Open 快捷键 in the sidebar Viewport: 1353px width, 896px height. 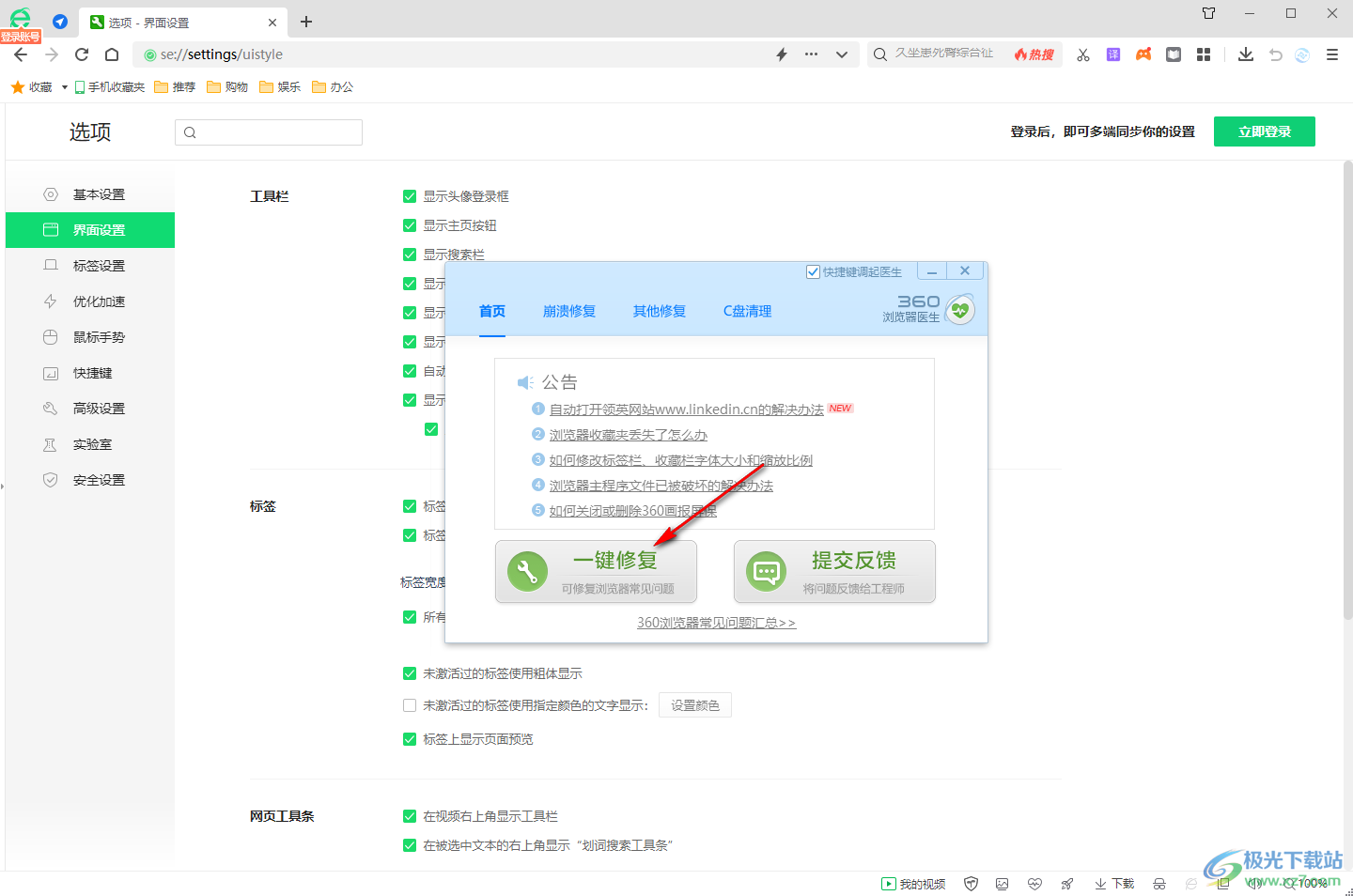click(90, 373)
